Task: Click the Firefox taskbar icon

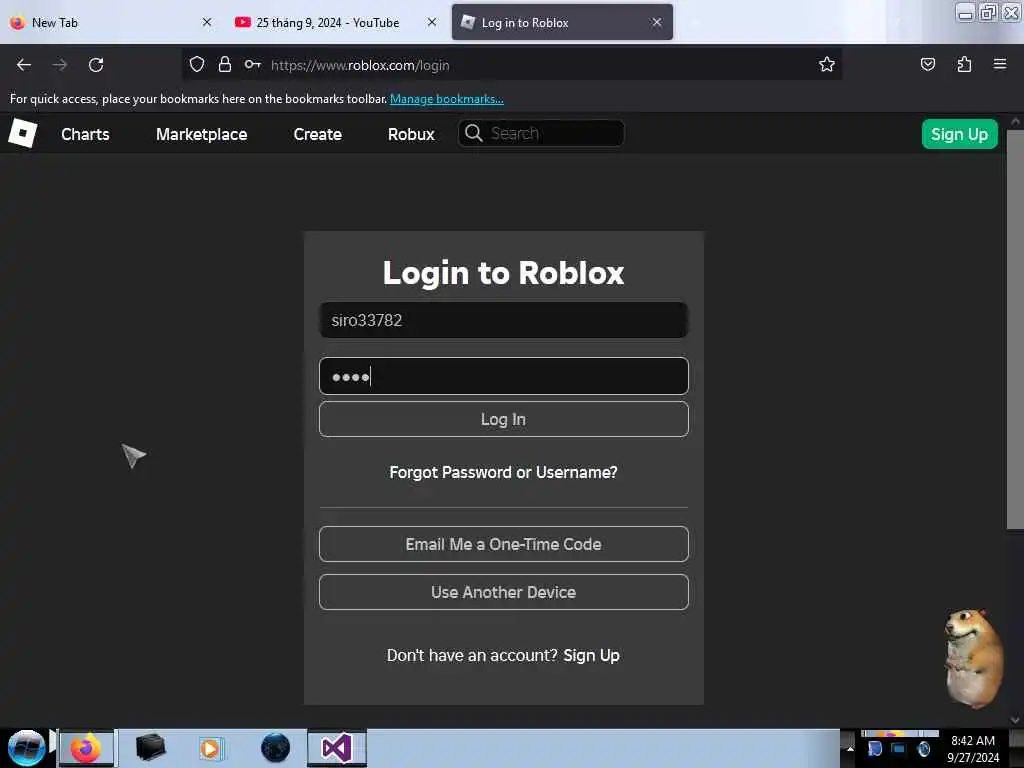Action: pos(86,748)
